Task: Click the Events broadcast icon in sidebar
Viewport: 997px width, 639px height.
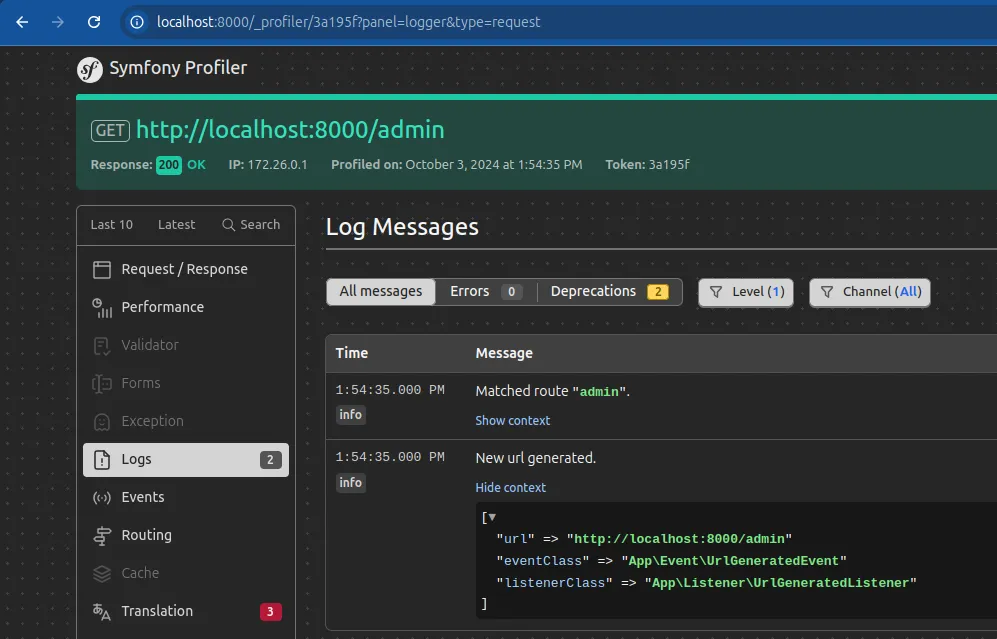Action: tap(103, 497)
